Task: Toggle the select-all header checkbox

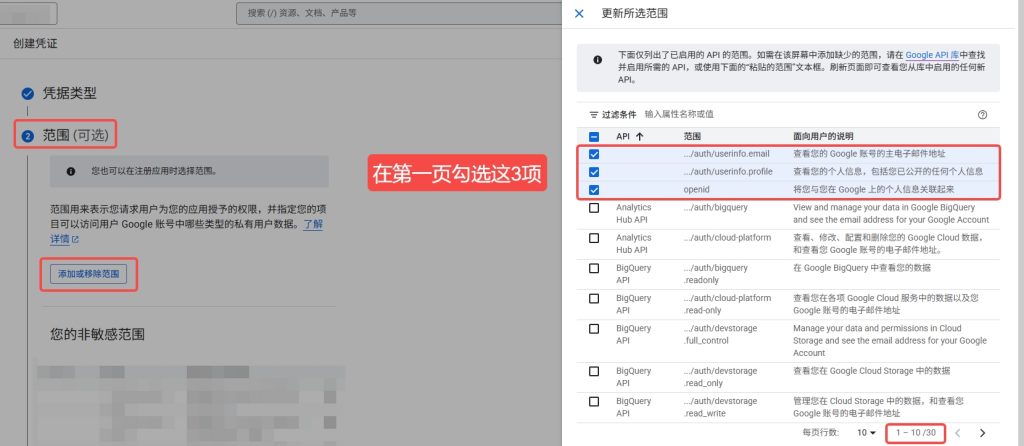Action: [x=594, y=136]
